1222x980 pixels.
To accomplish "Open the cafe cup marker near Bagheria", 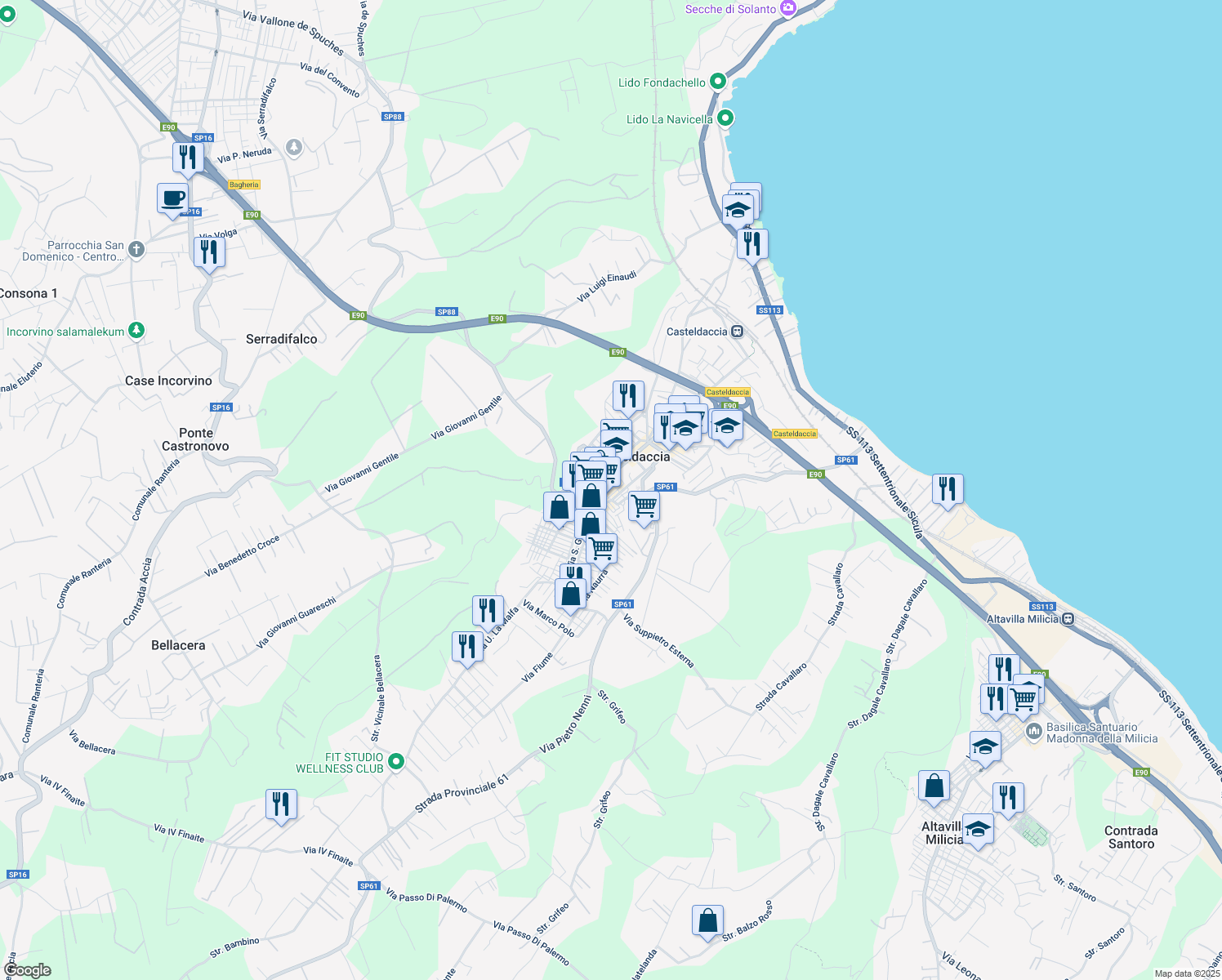I will pos(172,199).
